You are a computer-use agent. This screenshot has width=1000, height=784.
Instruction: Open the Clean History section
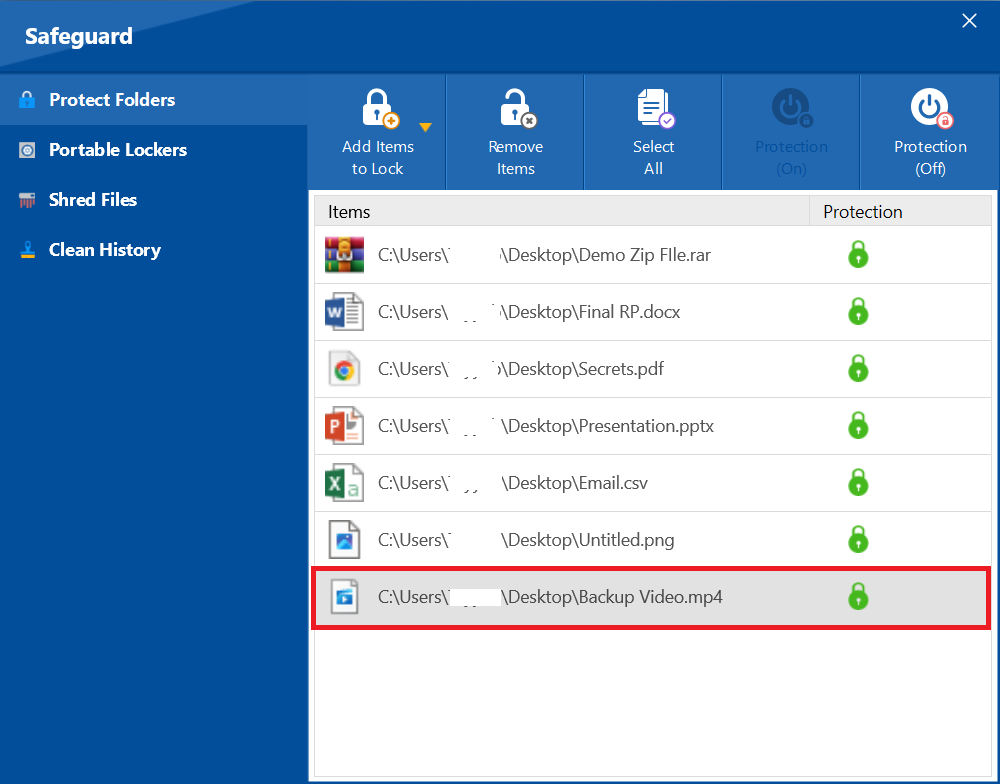[x=104, y=250]
